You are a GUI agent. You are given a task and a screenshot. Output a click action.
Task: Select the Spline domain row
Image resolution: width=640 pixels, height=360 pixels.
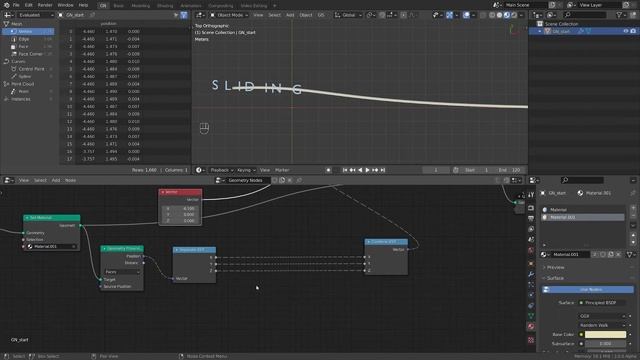coord(29,76)
